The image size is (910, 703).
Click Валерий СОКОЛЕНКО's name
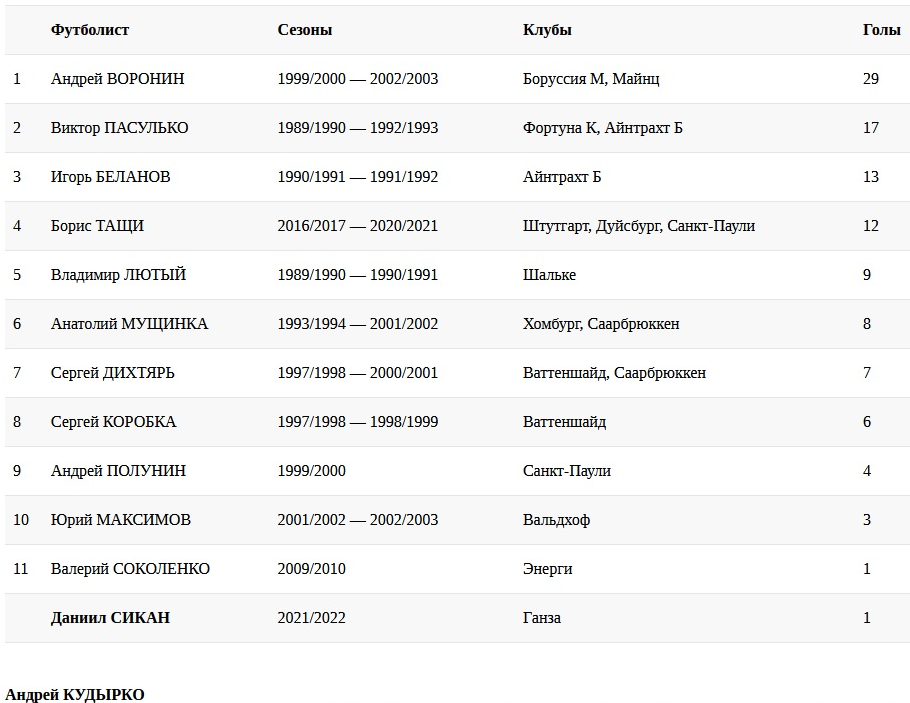coord(130,569)
